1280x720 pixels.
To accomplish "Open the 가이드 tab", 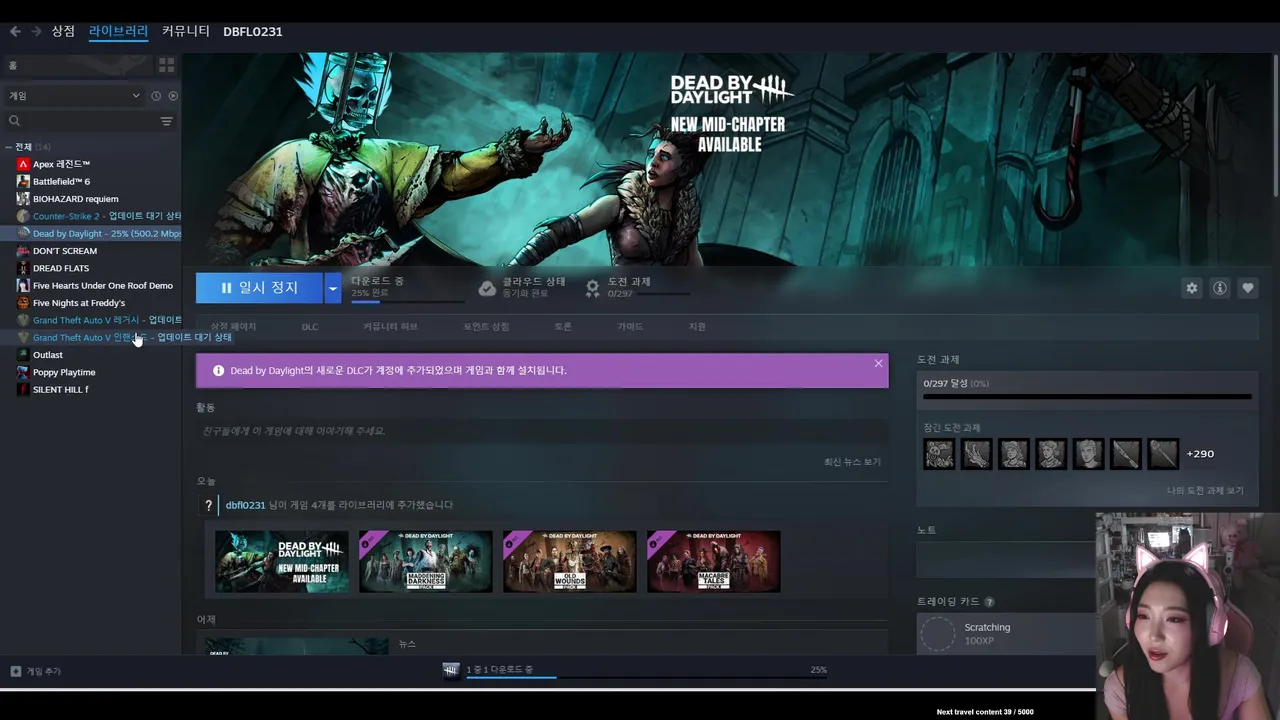I will [630, 327].
